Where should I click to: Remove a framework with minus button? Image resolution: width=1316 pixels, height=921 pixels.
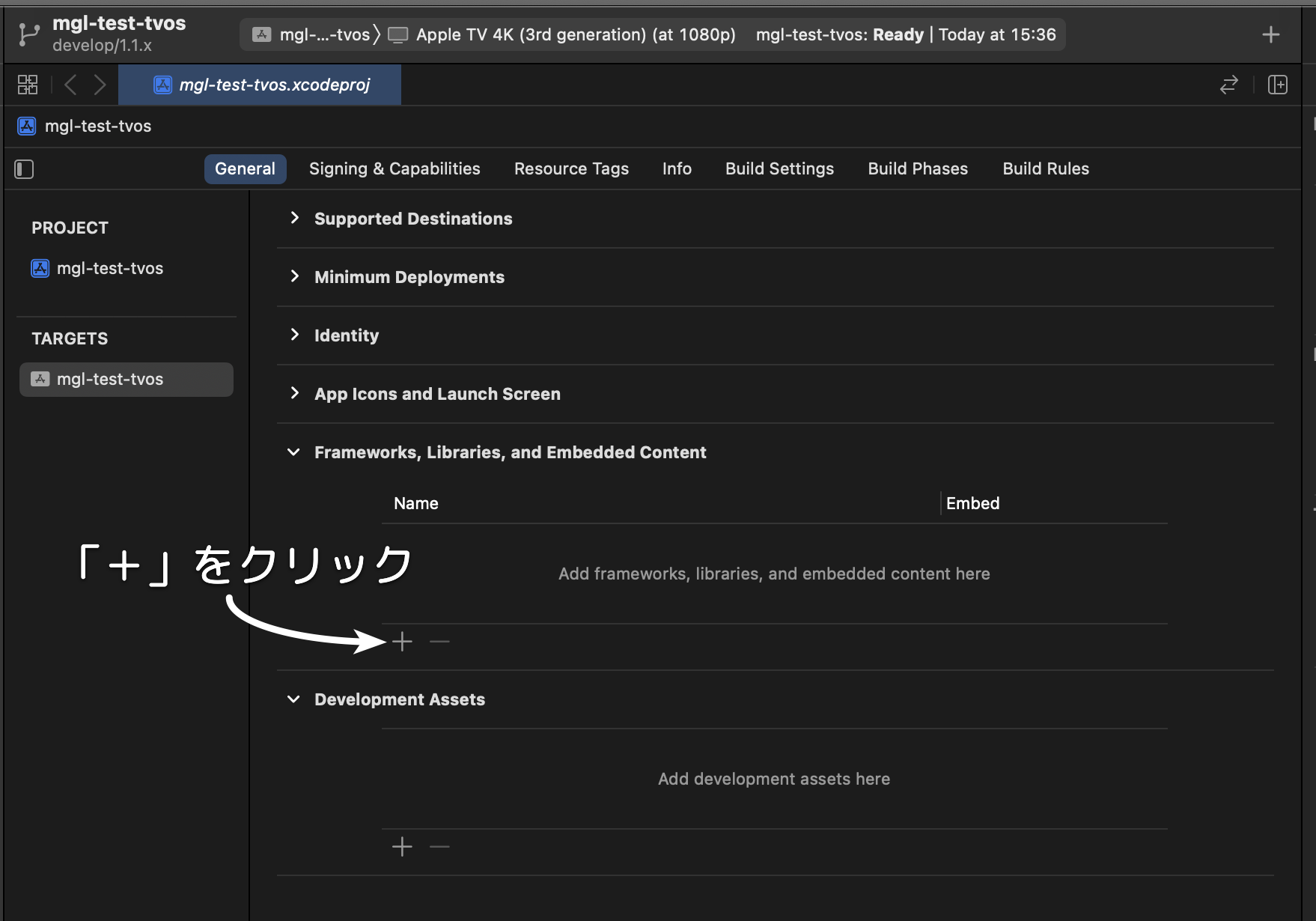tap(439, 642)
